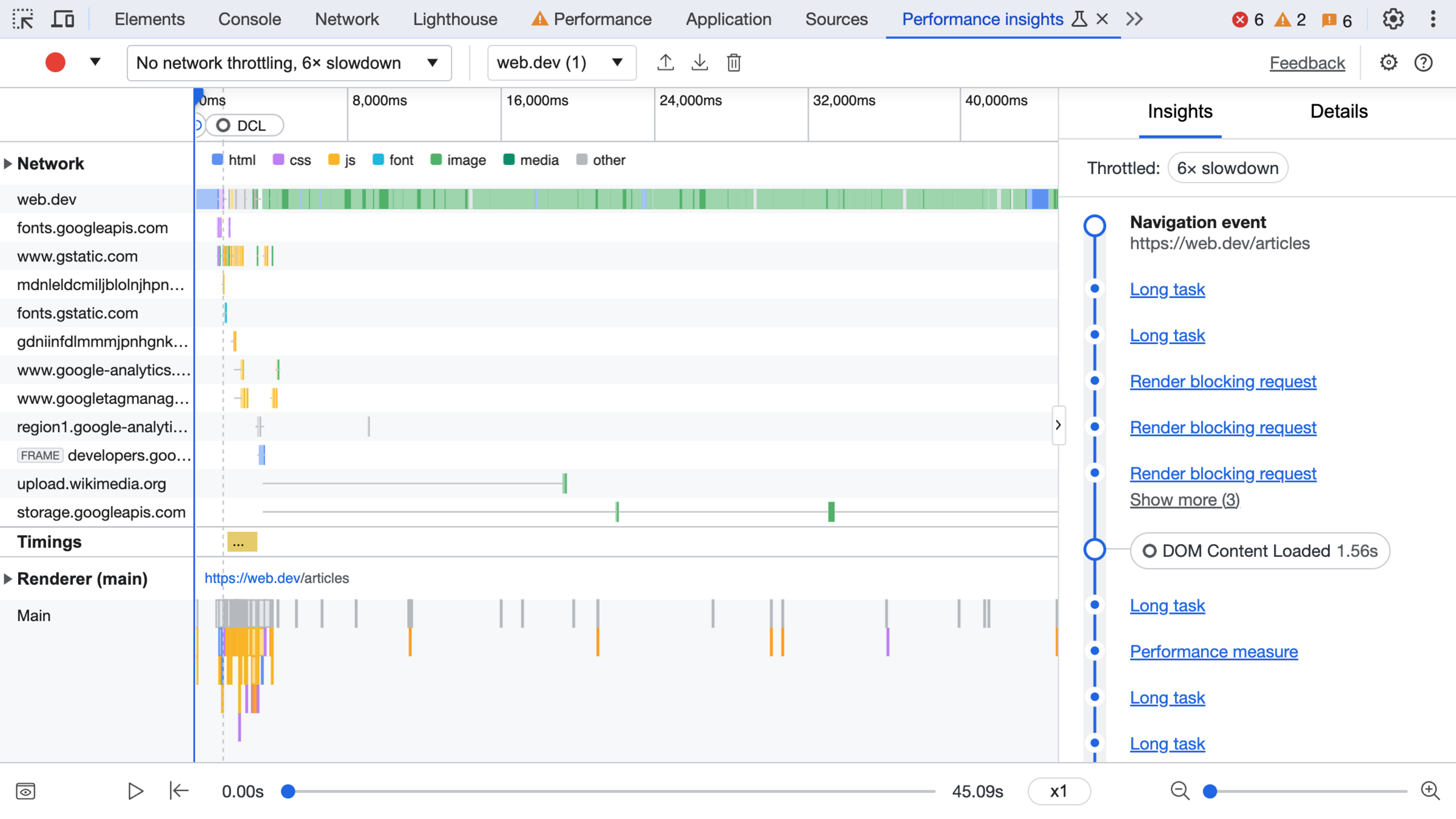Click the red record button
This screenshot has height=819, width=1456.
click(55, 62)
